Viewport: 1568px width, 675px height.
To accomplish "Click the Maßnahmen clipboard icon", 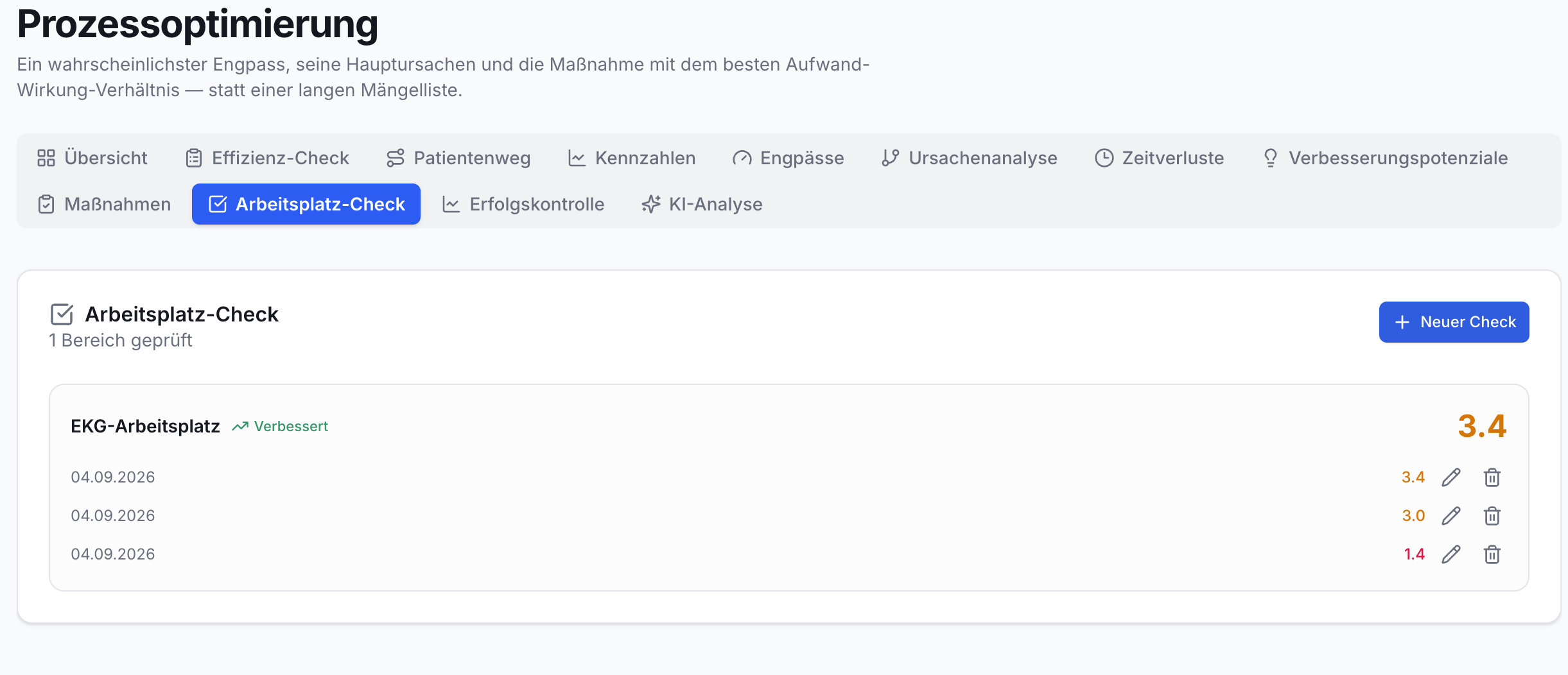I will [x=46, y=204].
